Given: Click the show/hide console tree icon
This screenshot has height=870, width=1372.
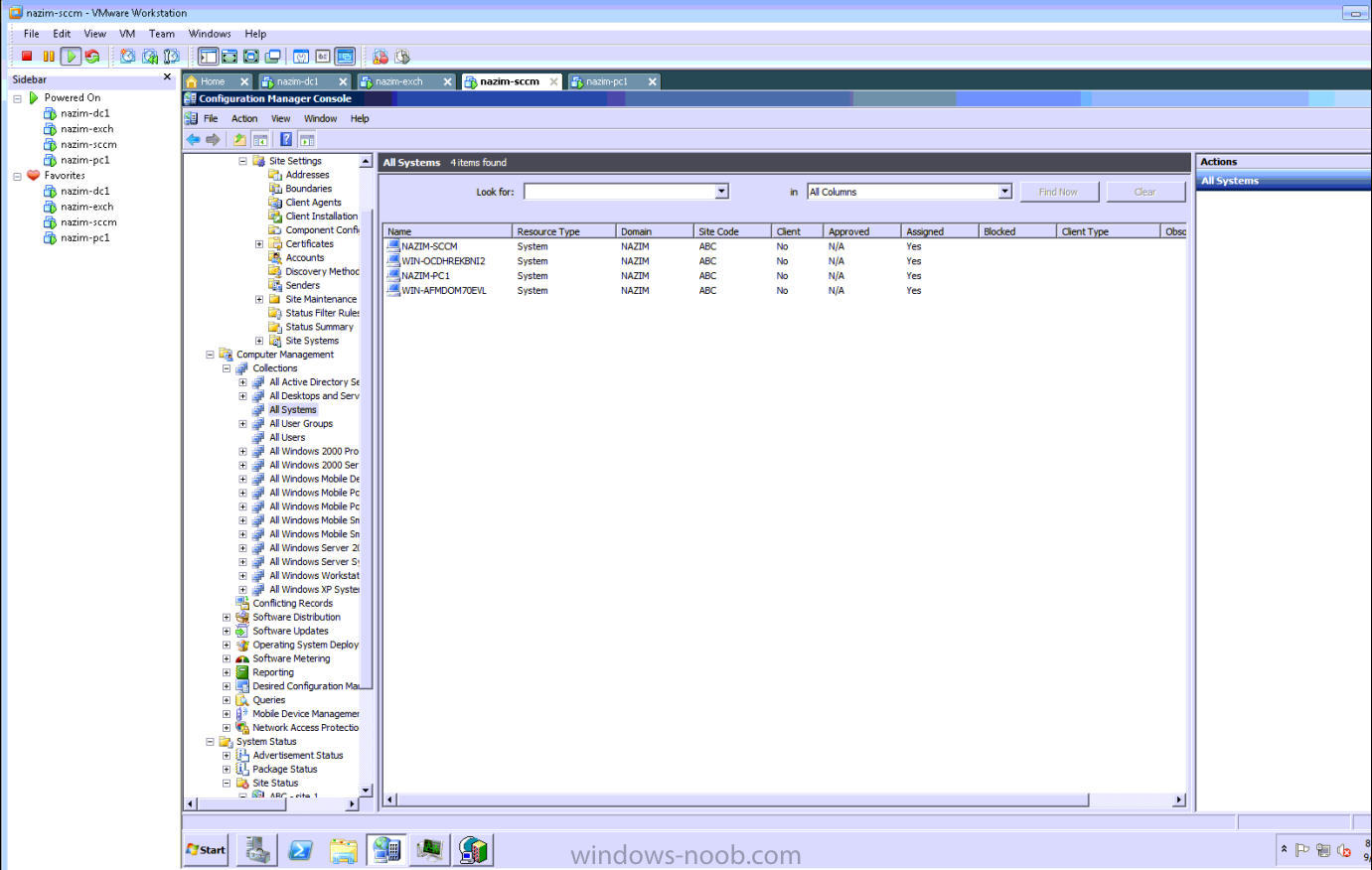Looking at the screenshot, I should (259, 139).
